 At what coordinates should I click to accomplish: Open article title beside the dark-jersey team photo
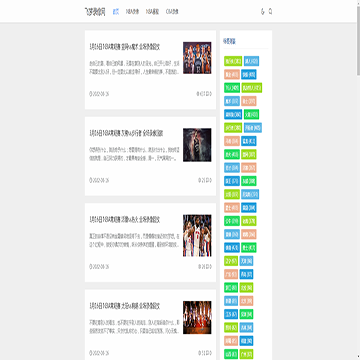(125, 47)
